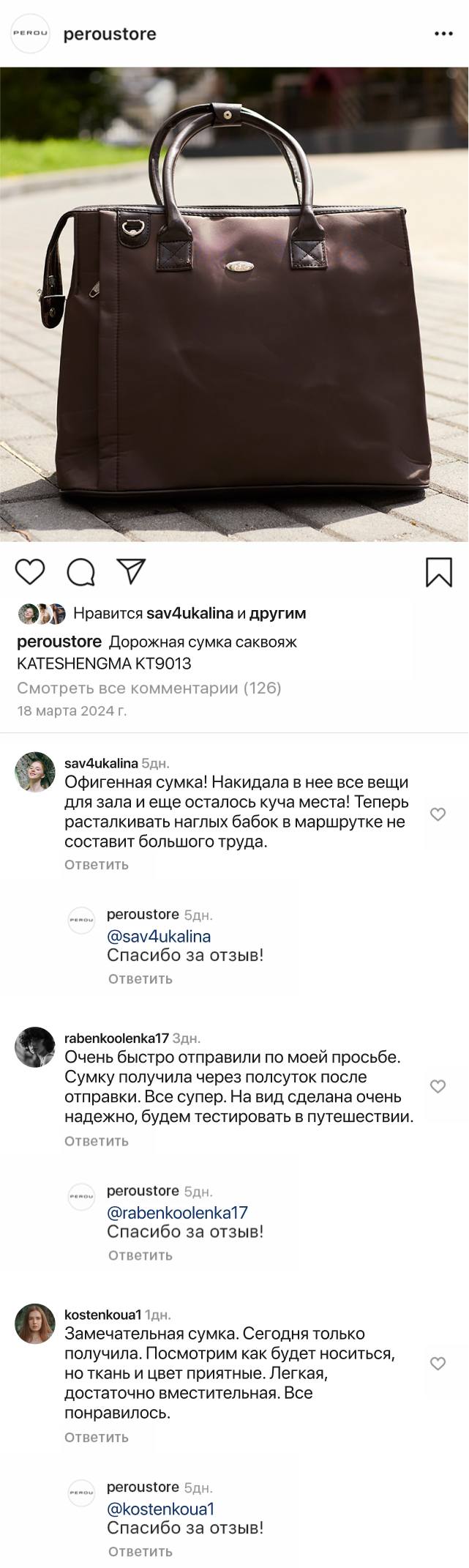Like sav4ukalina's comment

(438, 814)
